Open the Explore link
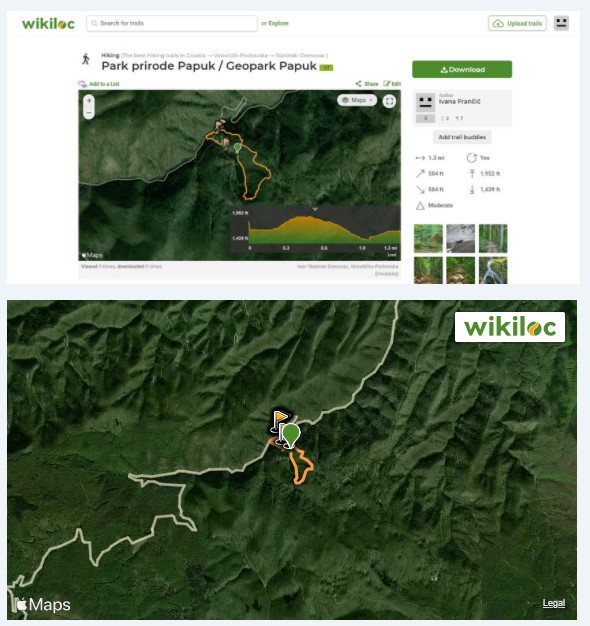This screenshot has height=626, width=590. (x=279, y=23)
